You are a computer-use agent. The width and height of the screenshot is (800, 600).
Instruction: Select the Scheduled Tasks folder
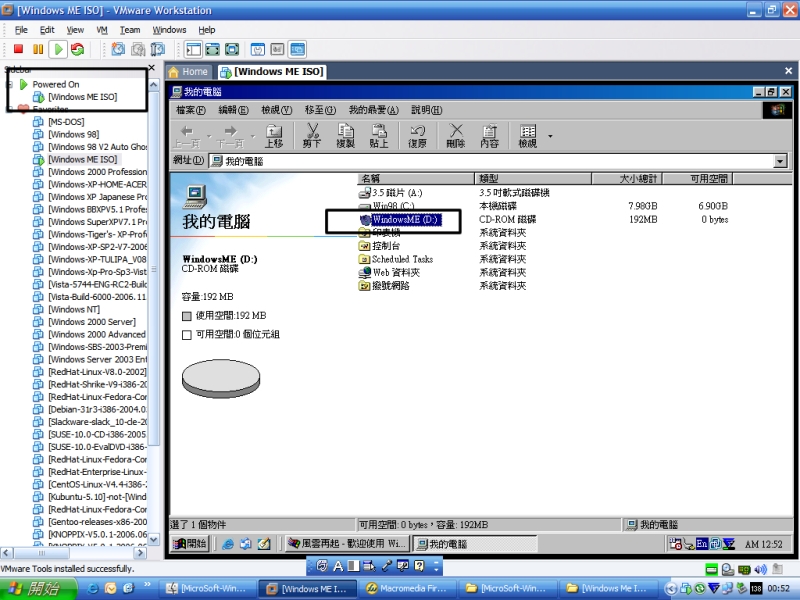click(396, 259)
